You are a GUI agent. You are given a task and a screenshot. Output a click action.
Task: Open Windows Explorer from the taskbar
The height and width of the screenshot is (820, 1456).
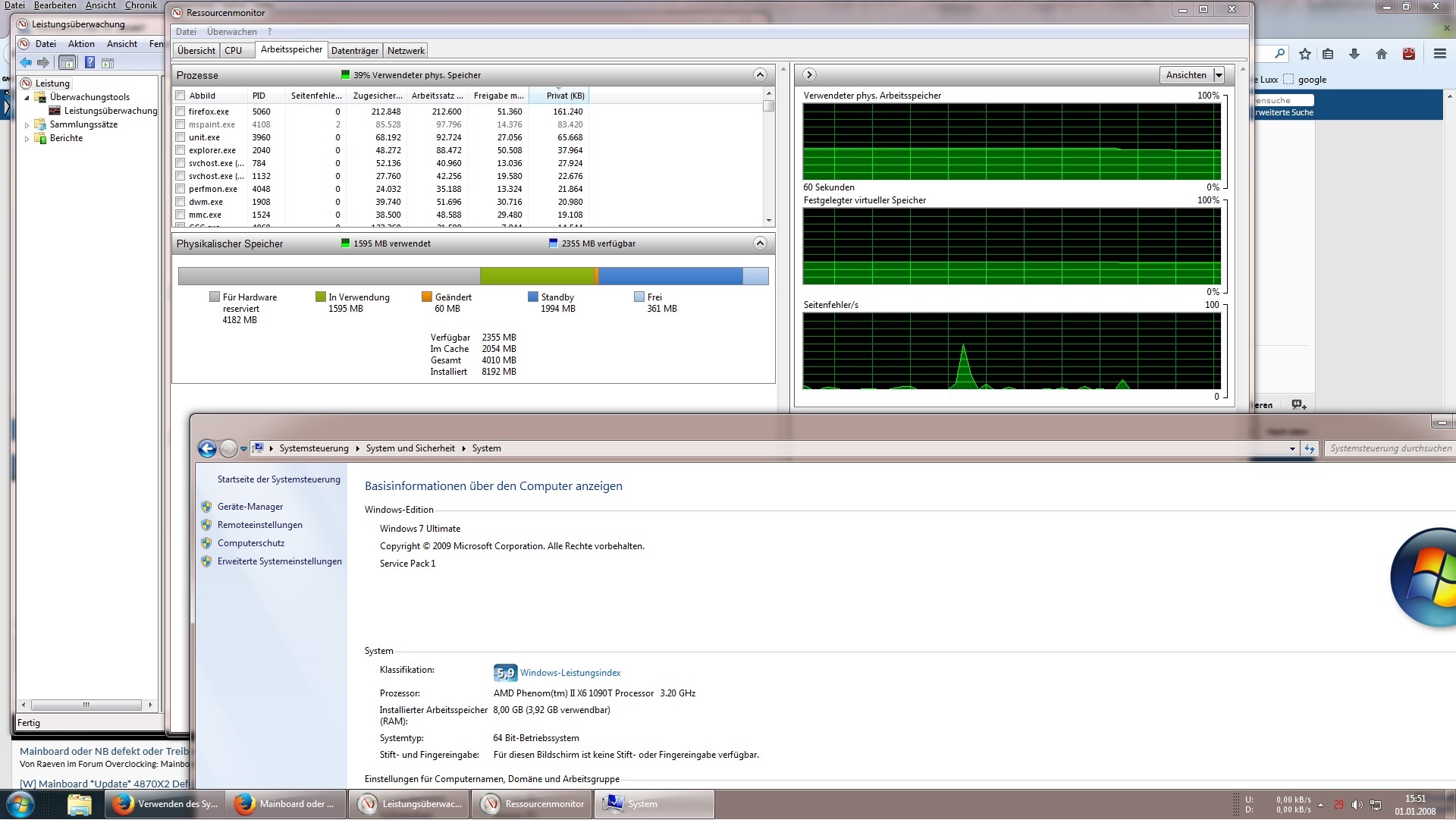coord(79,804)
